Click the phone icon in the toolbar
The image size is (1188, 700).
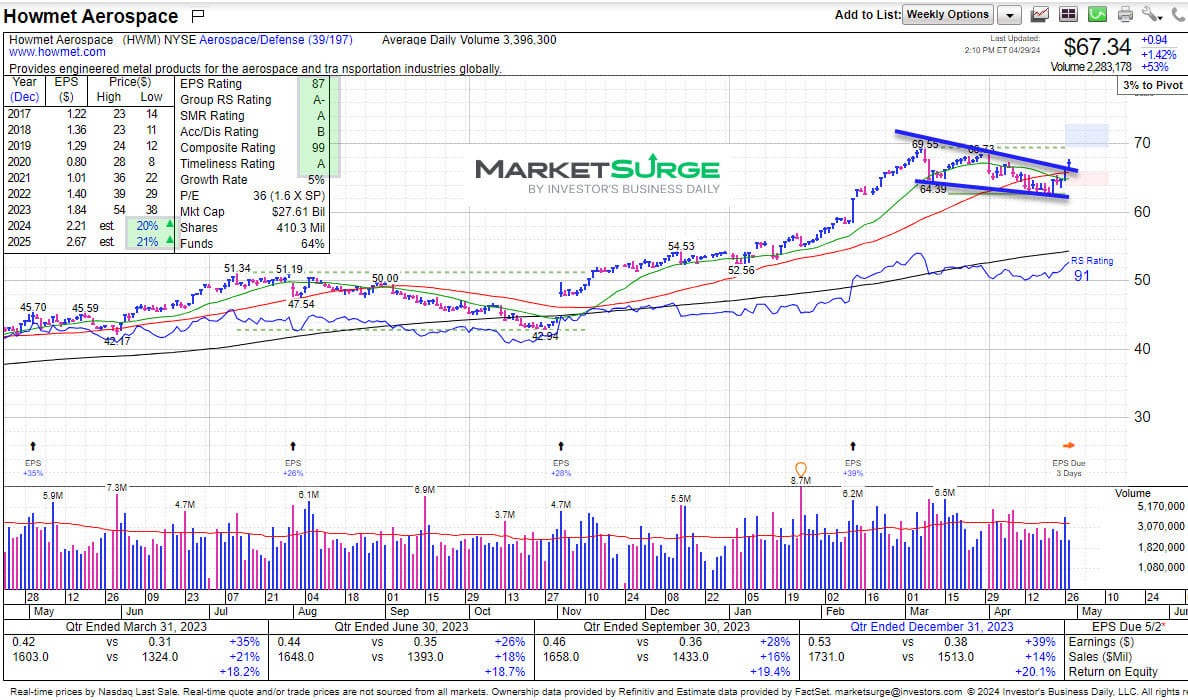[x=1178, y=14]
